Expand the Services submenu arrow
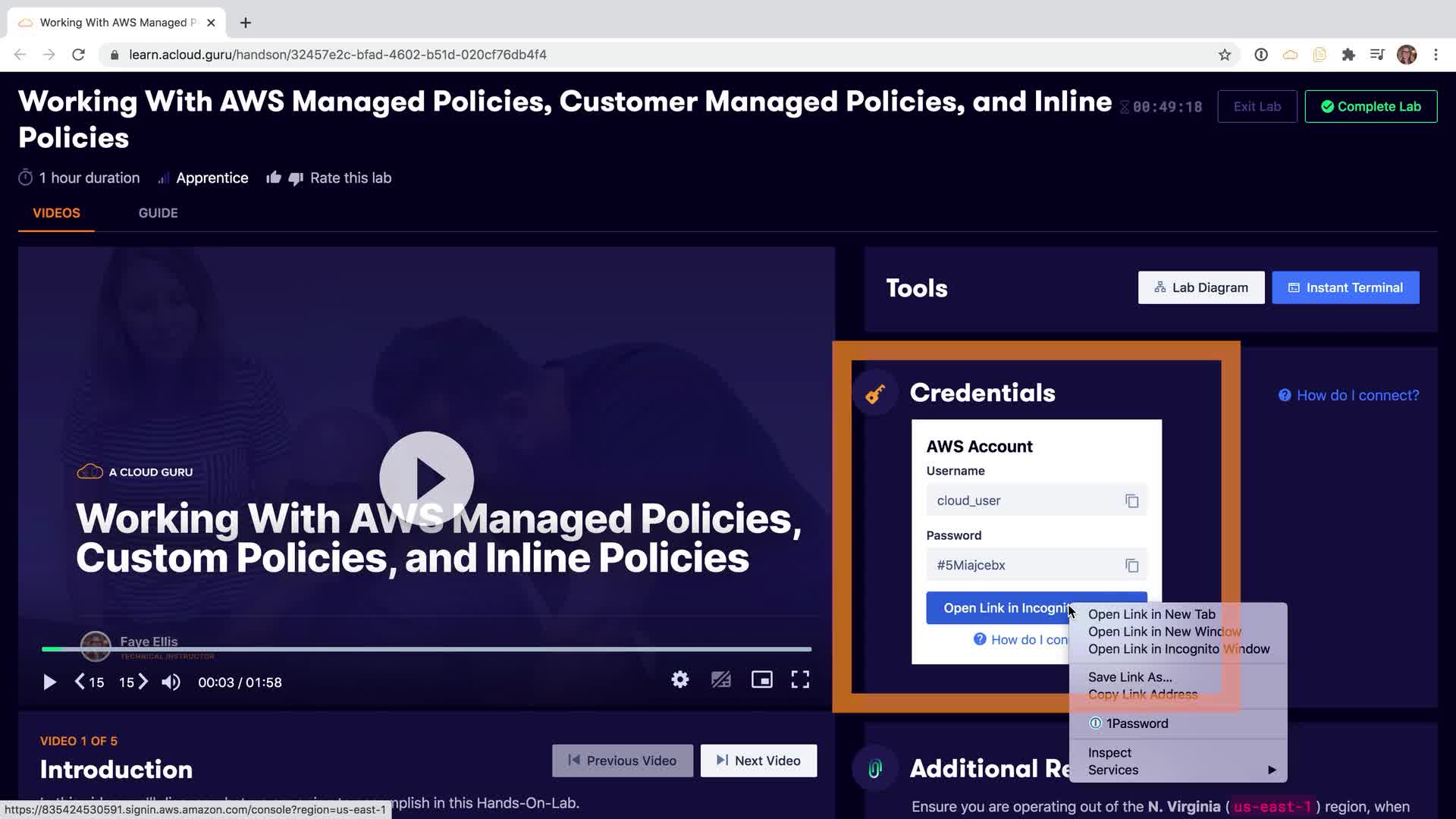 (x=1272, y=770)
